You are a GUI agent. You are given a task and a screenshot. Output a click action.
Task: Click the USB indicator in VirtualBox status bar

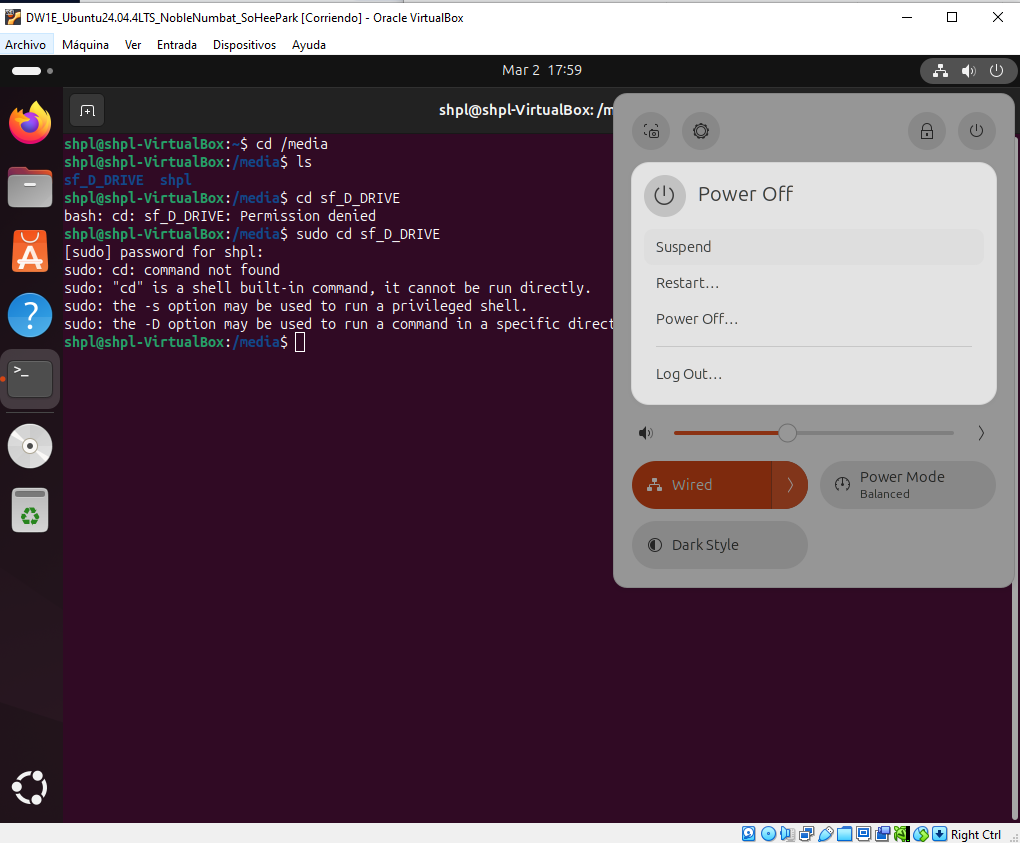tap(825, 833)
